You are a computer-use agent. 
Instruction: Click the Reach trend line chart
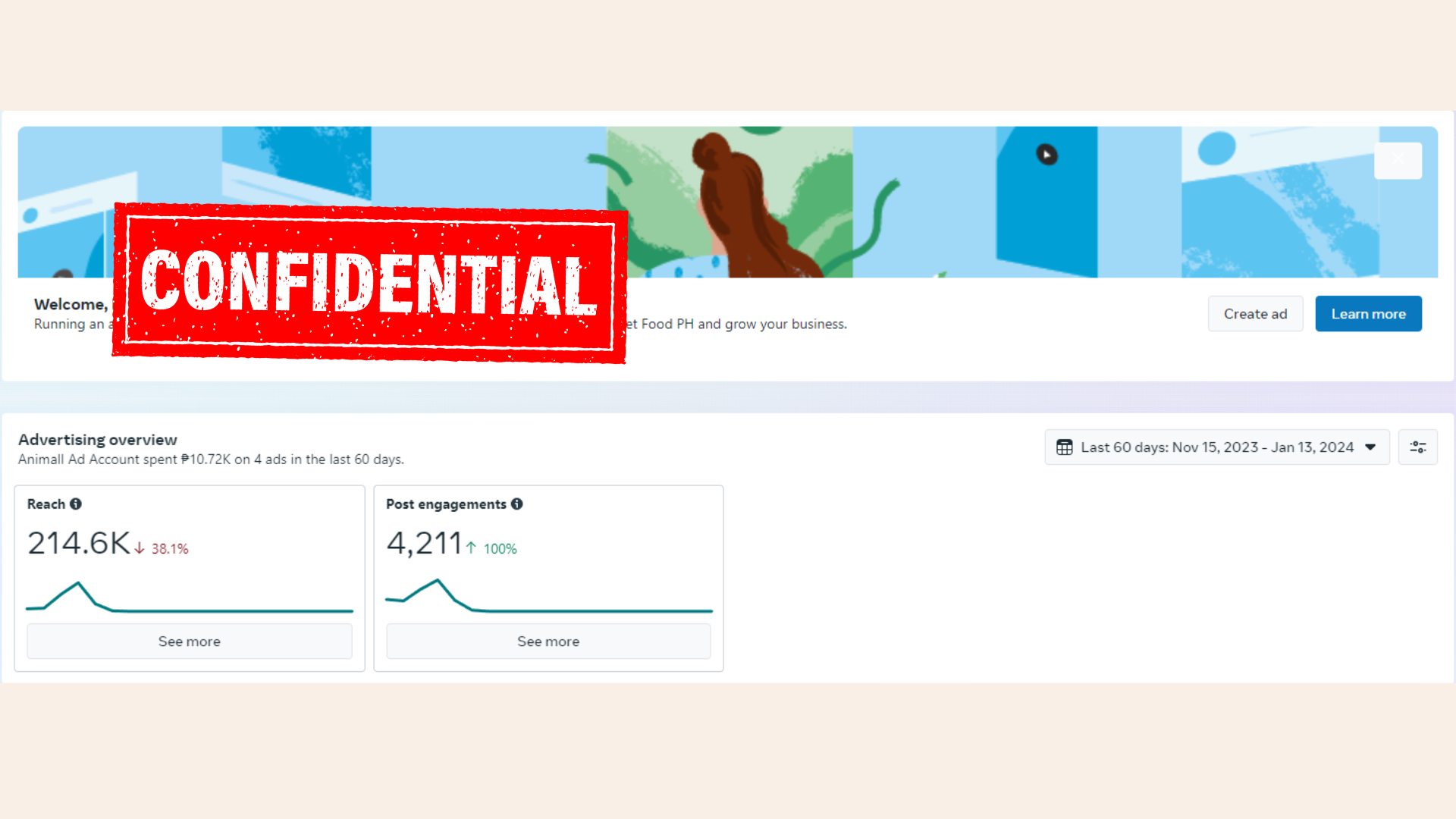190,599
